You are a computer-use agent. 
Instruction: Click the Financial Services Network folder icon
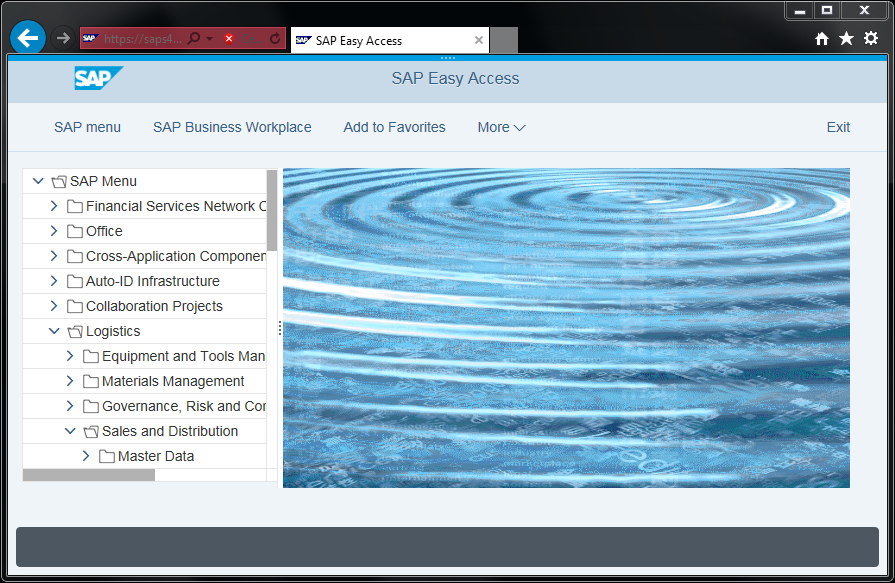75,206
